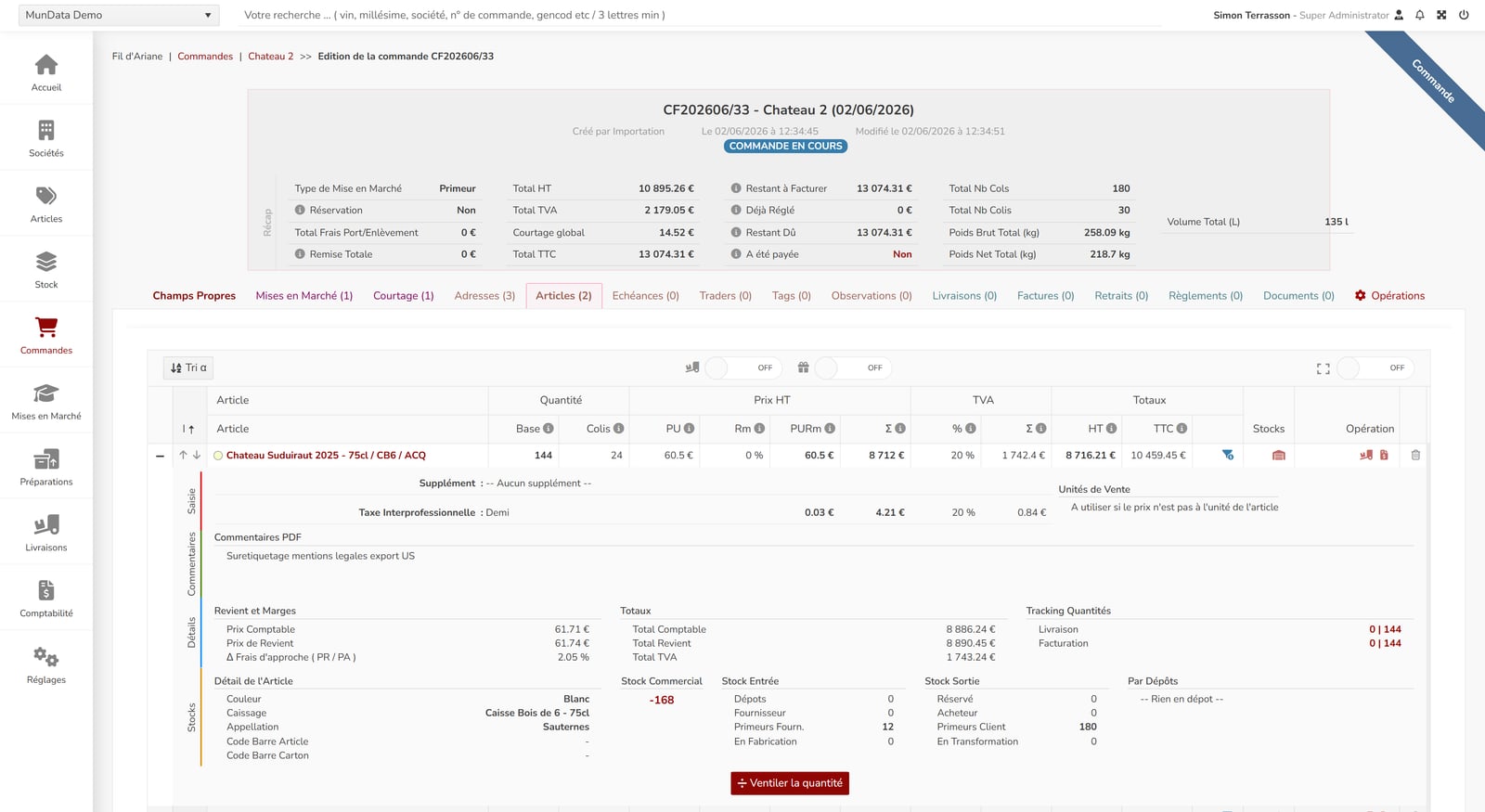
Task: Toggle the fullscreen OFF switch
Action: pos(1376,368)
